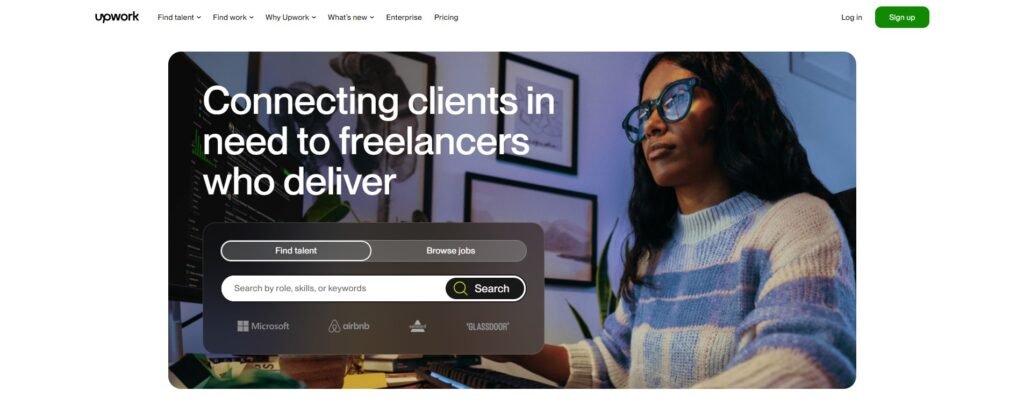Screen dimensions: 1024x405
Task: Expand the What's new menu
Action: pos(351,18)
